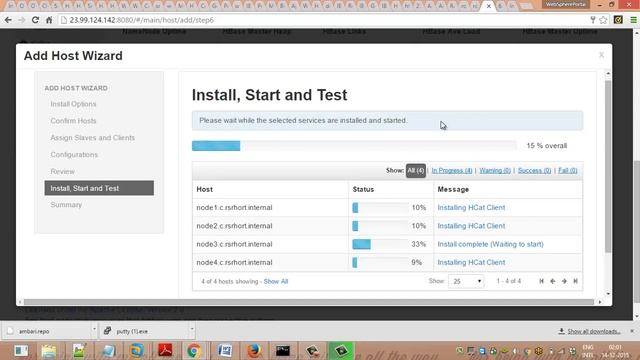Image resolution: width=640 pixels, height=360 pixels.
Task: Click the browser Forward arrow
Action: pyautogui.click(x=21, y=20)
